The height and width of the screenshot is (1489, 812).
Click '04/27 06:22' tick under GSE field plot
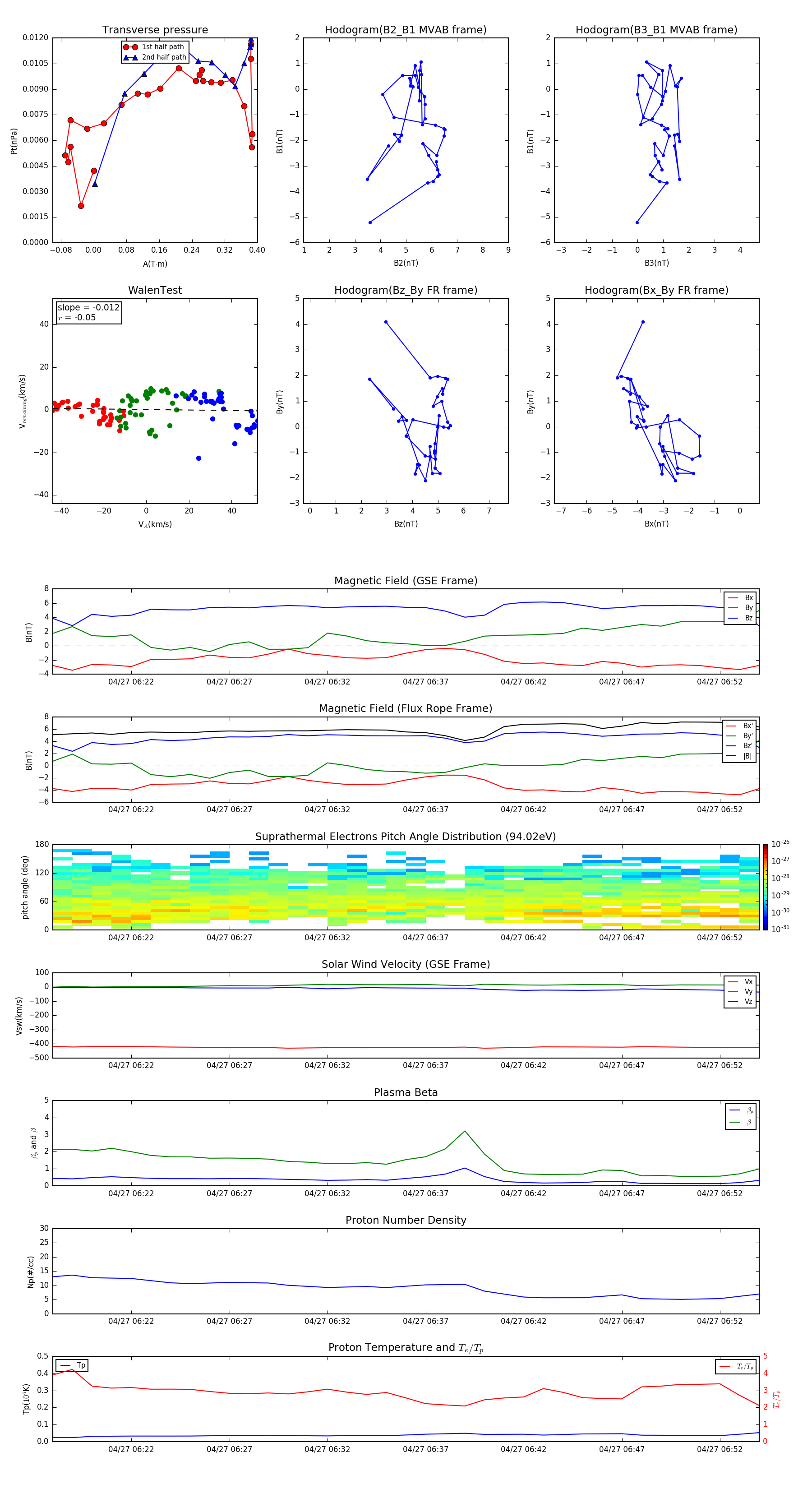click(x=131, y=682)
